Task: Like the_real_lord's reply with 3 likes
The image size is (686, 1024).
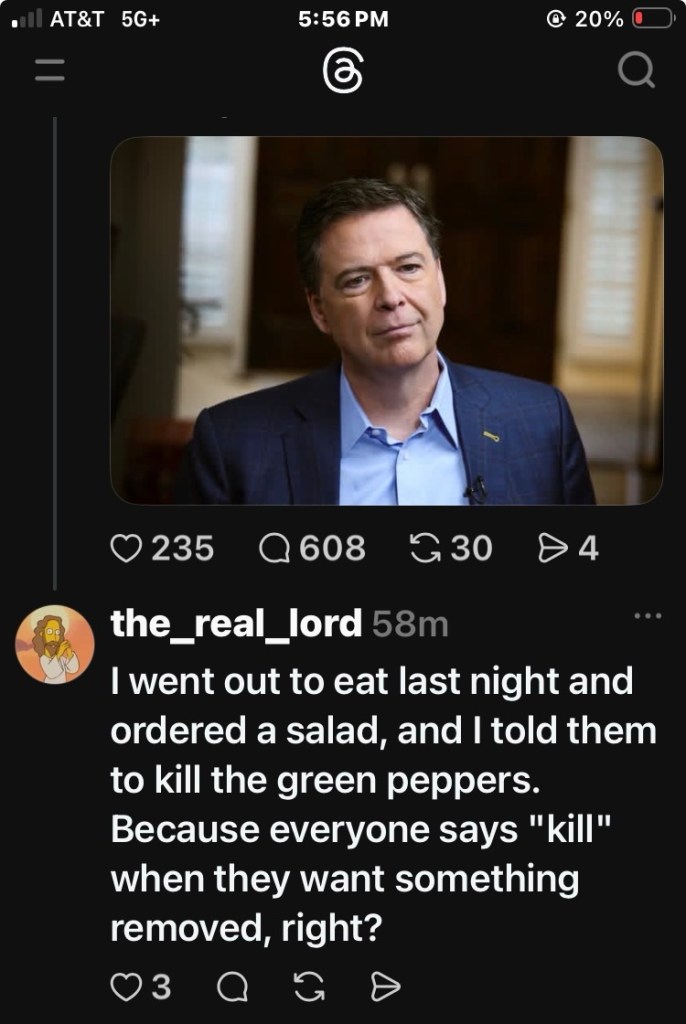Action: (126, 987)
